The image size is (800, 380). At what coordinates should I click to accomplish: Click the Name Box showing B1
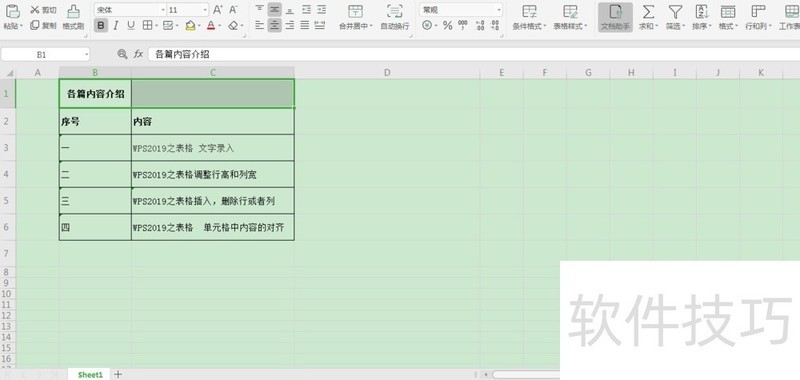coord(45,54)
